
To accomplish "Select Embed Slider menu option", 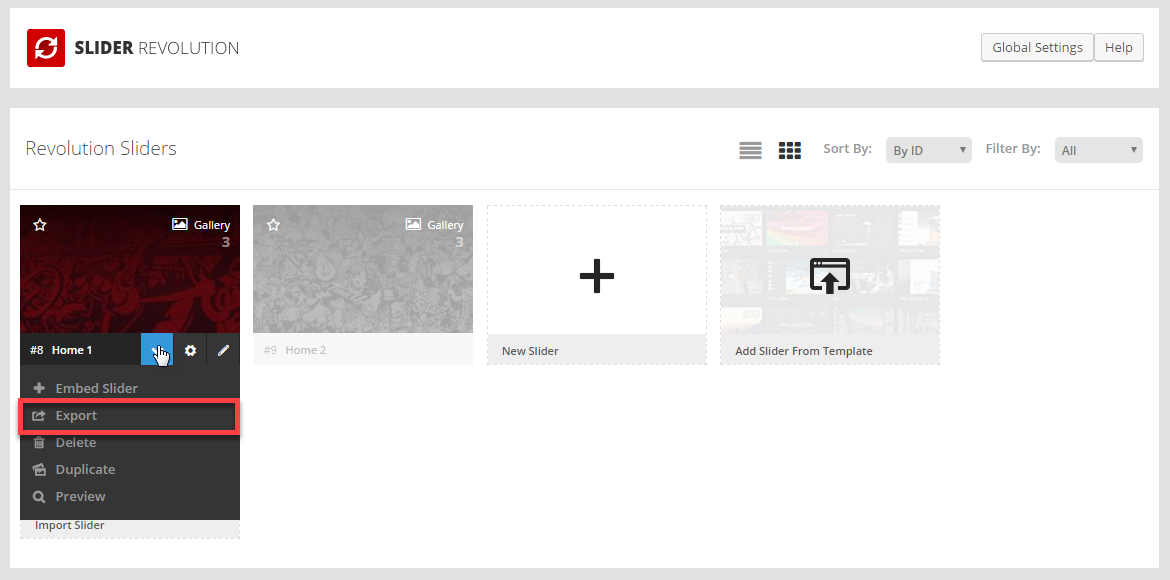I will (96, 388).
